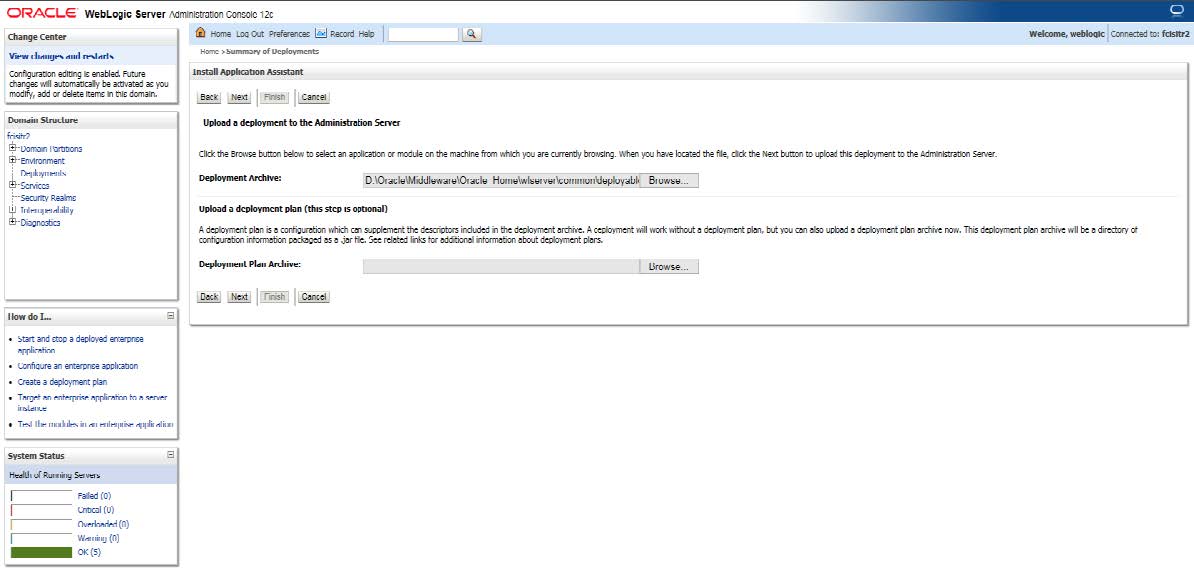The height and width of the screenshot is (569, 1194).
Task: Click the Deployment Plan Archive field
Action: [501, 267]
